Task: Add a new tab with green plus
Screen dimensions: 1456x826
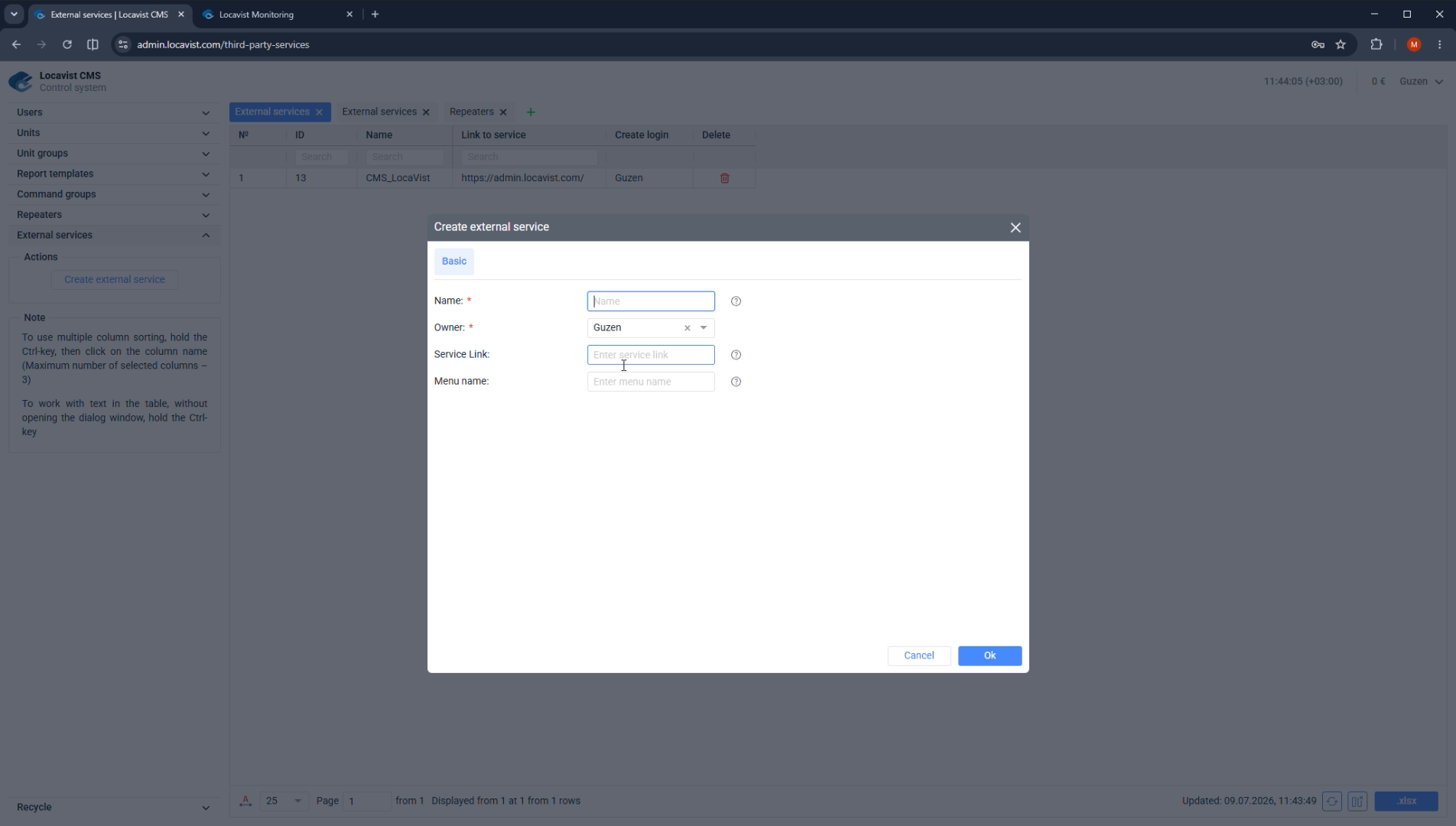Action: [x=531, y=112]
